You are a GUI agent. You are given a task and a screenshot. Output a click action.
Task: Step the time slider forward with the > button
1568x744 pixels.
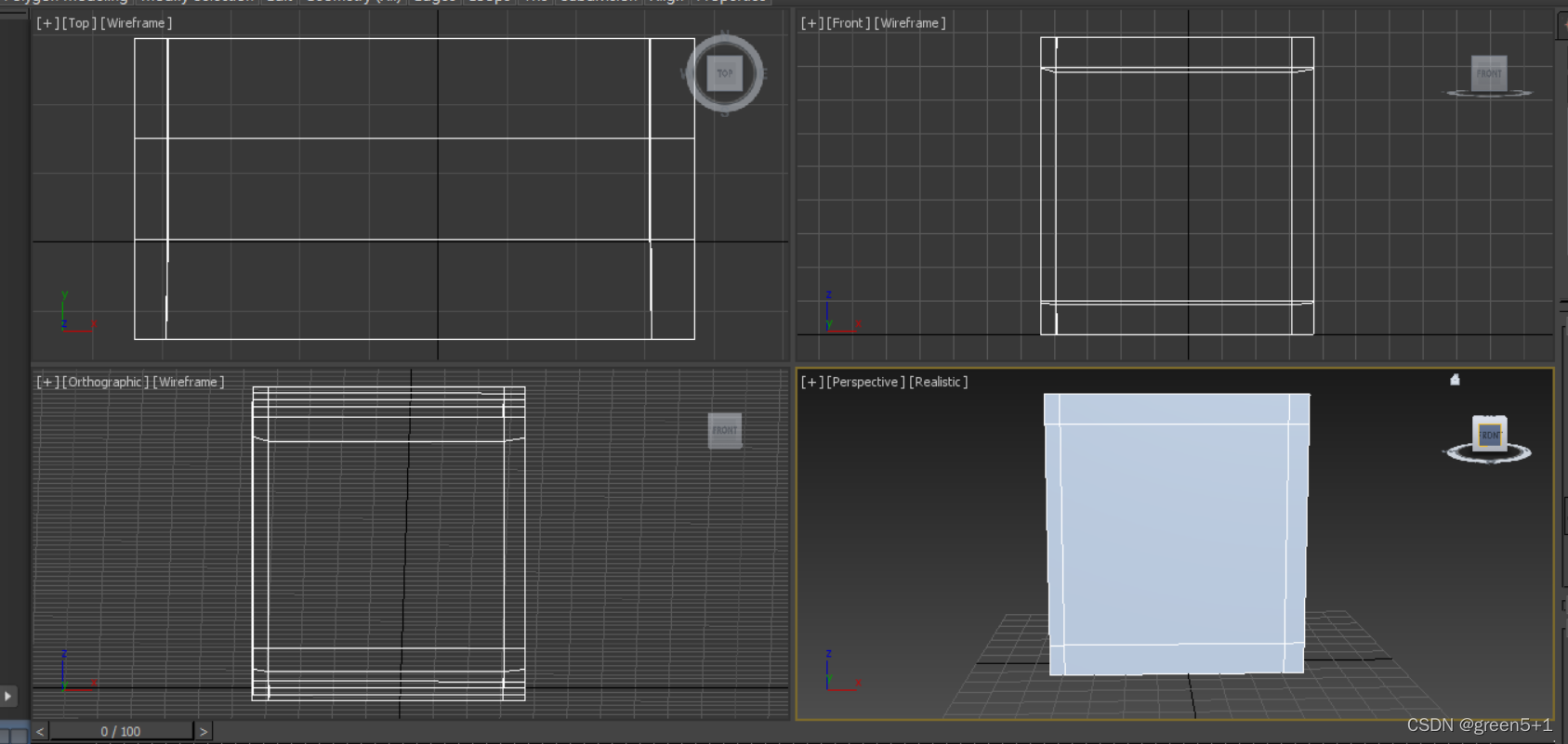tap(204, 731)
